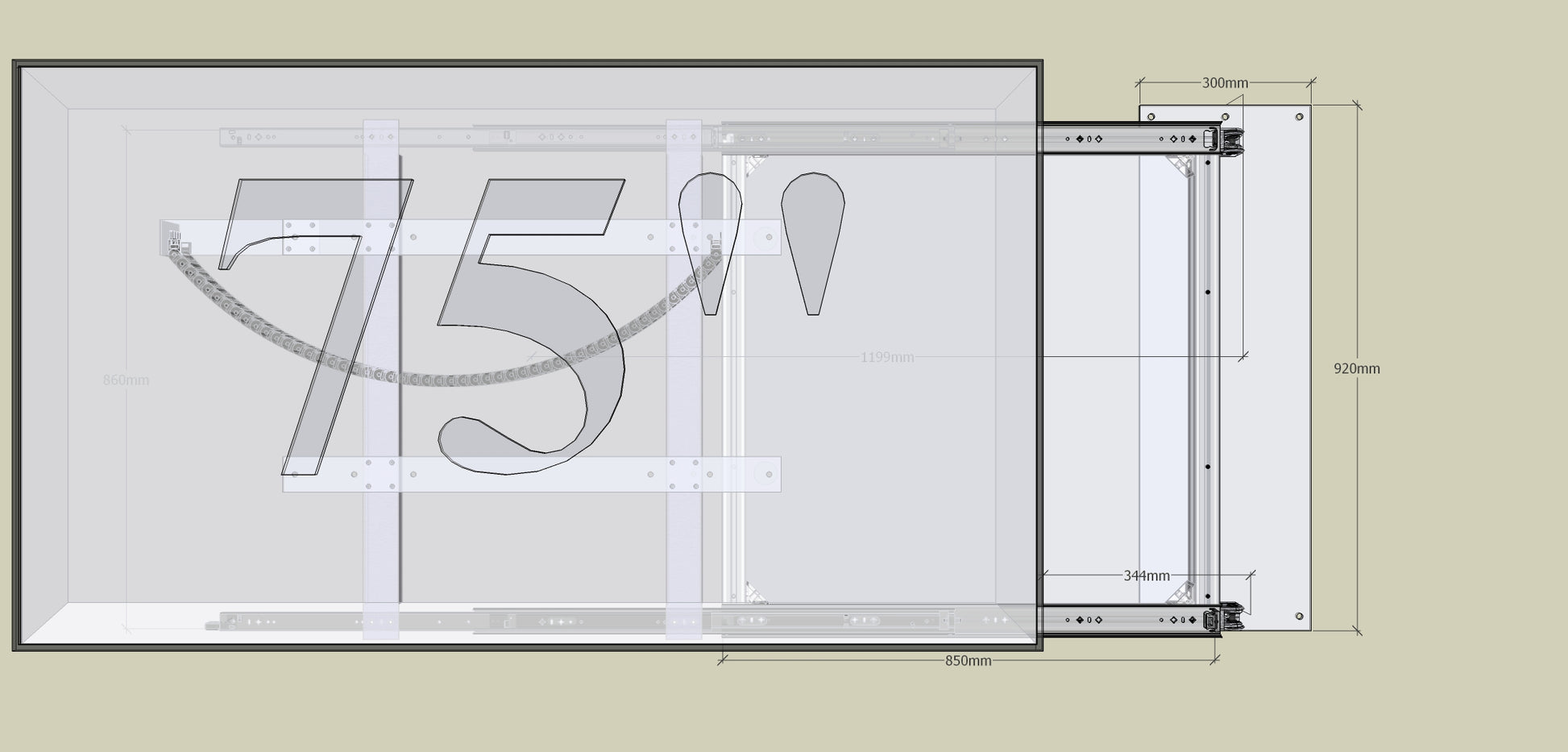Click the 344mm dimension label
Image resolution: width=1568 pixels, height=752 pixels.
(x=1146, y=575)
